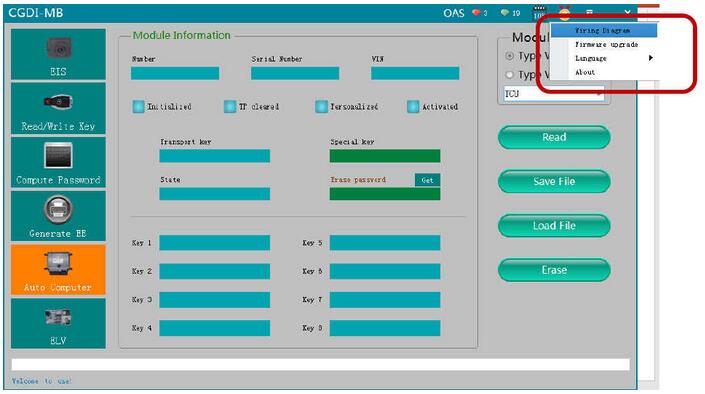
Task: Click the OAS label in title bar
Action: 454,13
